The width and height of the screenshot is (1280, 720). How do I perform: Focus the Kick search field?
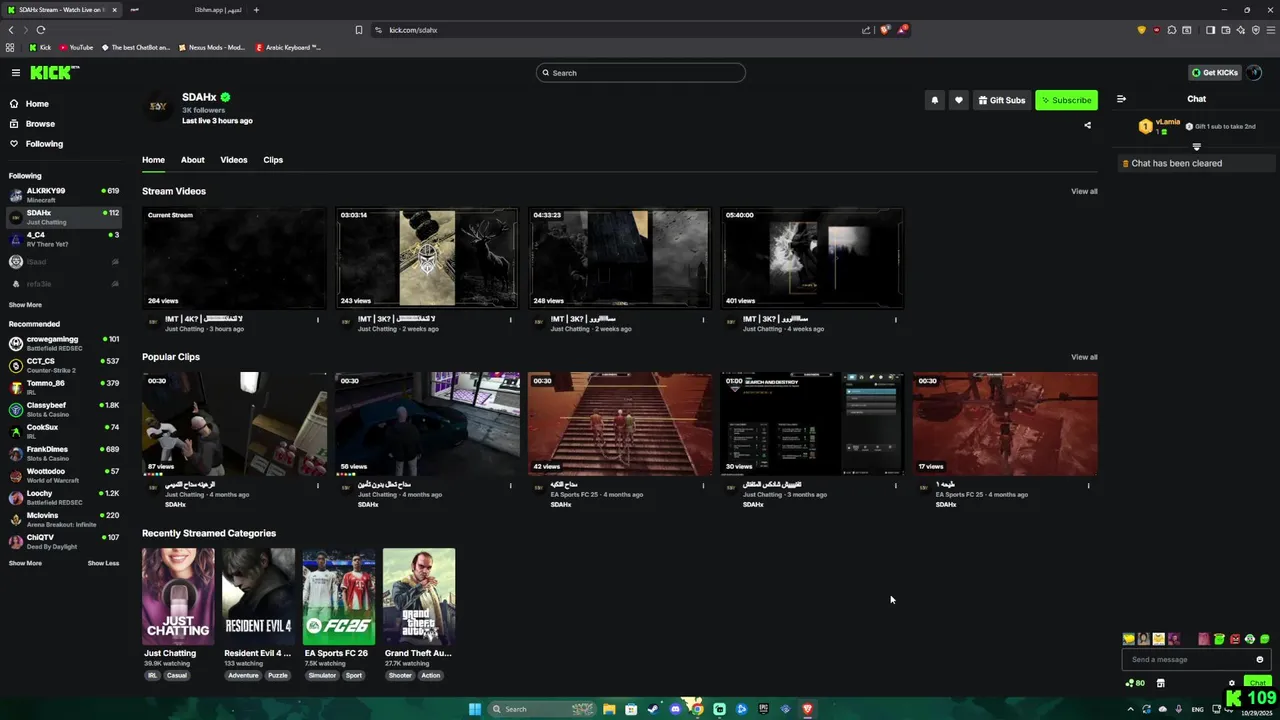click(x=641, y=73)
